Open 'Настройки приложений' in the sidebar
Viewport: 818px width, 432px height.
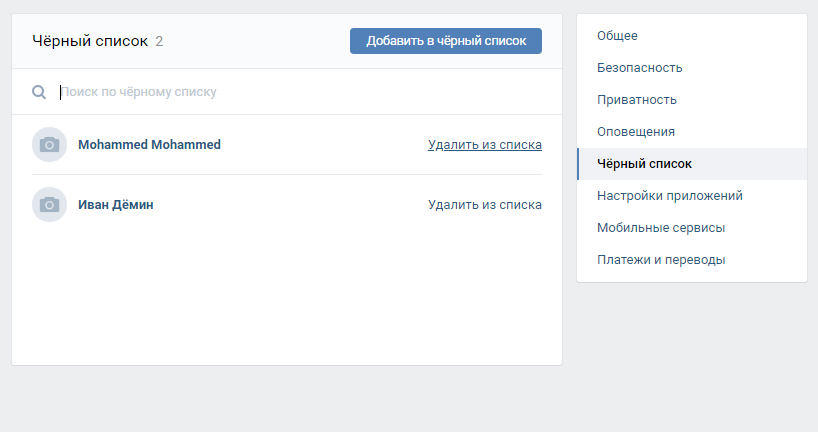[669, 196]
